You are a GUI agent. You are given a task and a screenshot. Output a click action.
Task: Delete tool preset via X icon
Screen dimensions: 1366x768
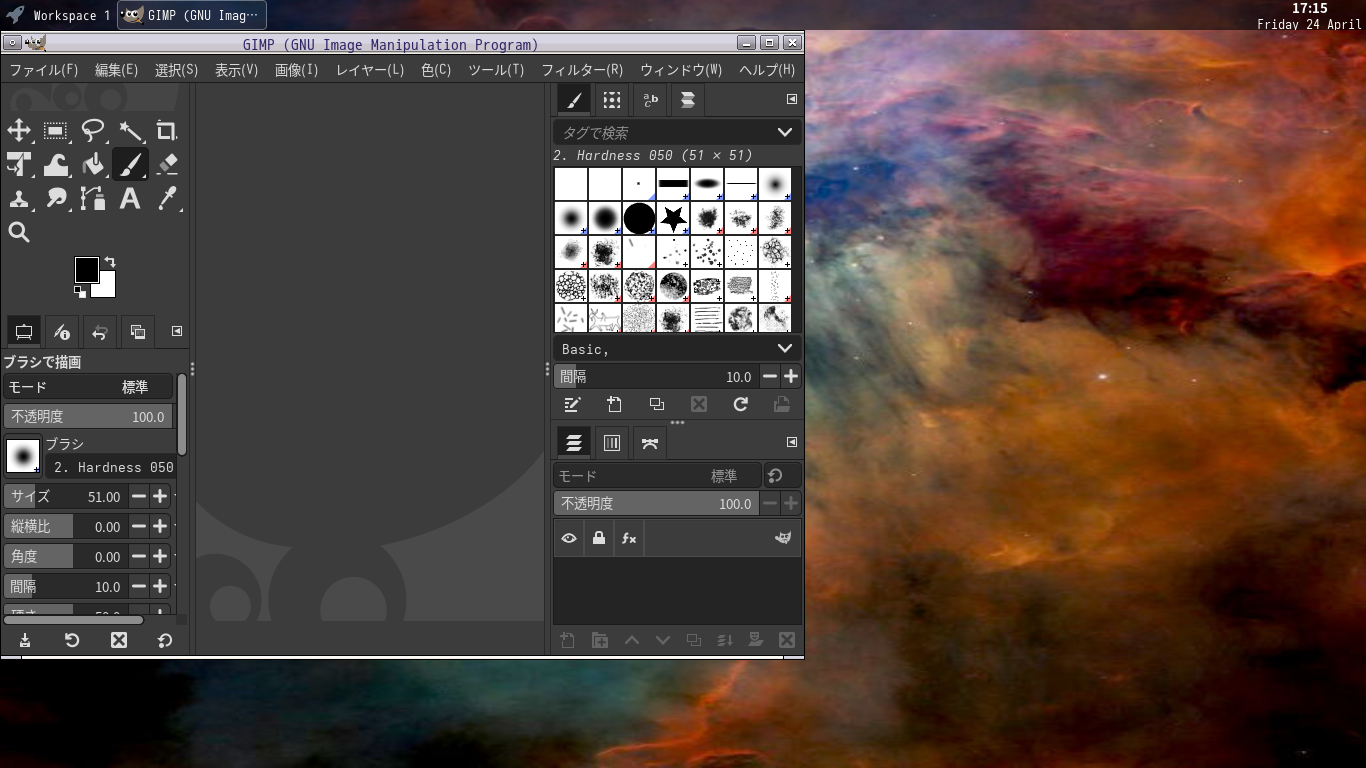(119, 640)
